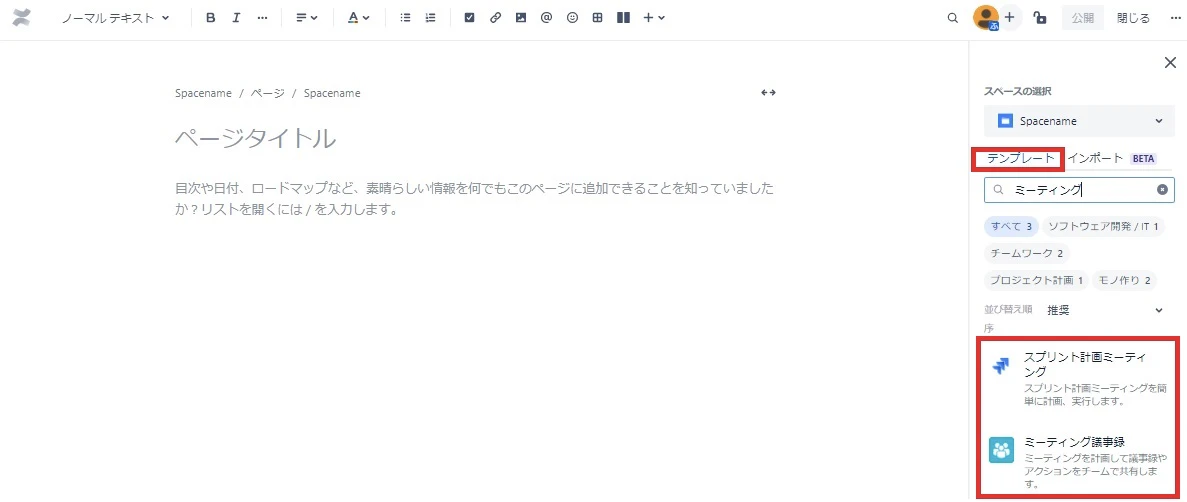Screen dimensions: 1187x502
Task: Open the Spacename space selector dropdown
Action: click(x=1080, y=121)
